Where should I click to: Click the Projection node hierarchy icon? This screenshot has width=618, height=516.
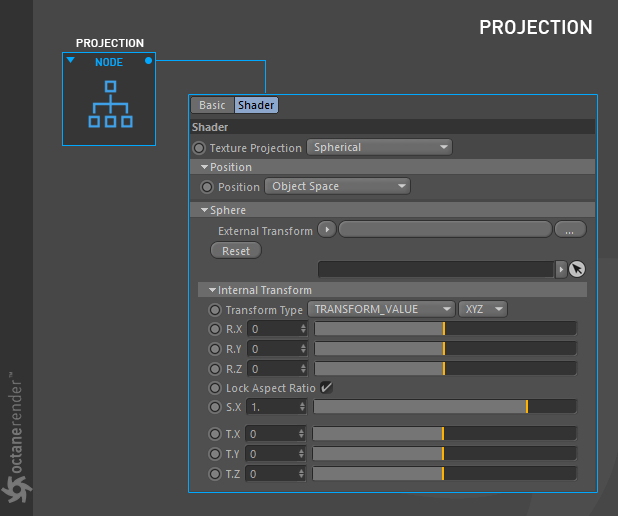point(110,104)
